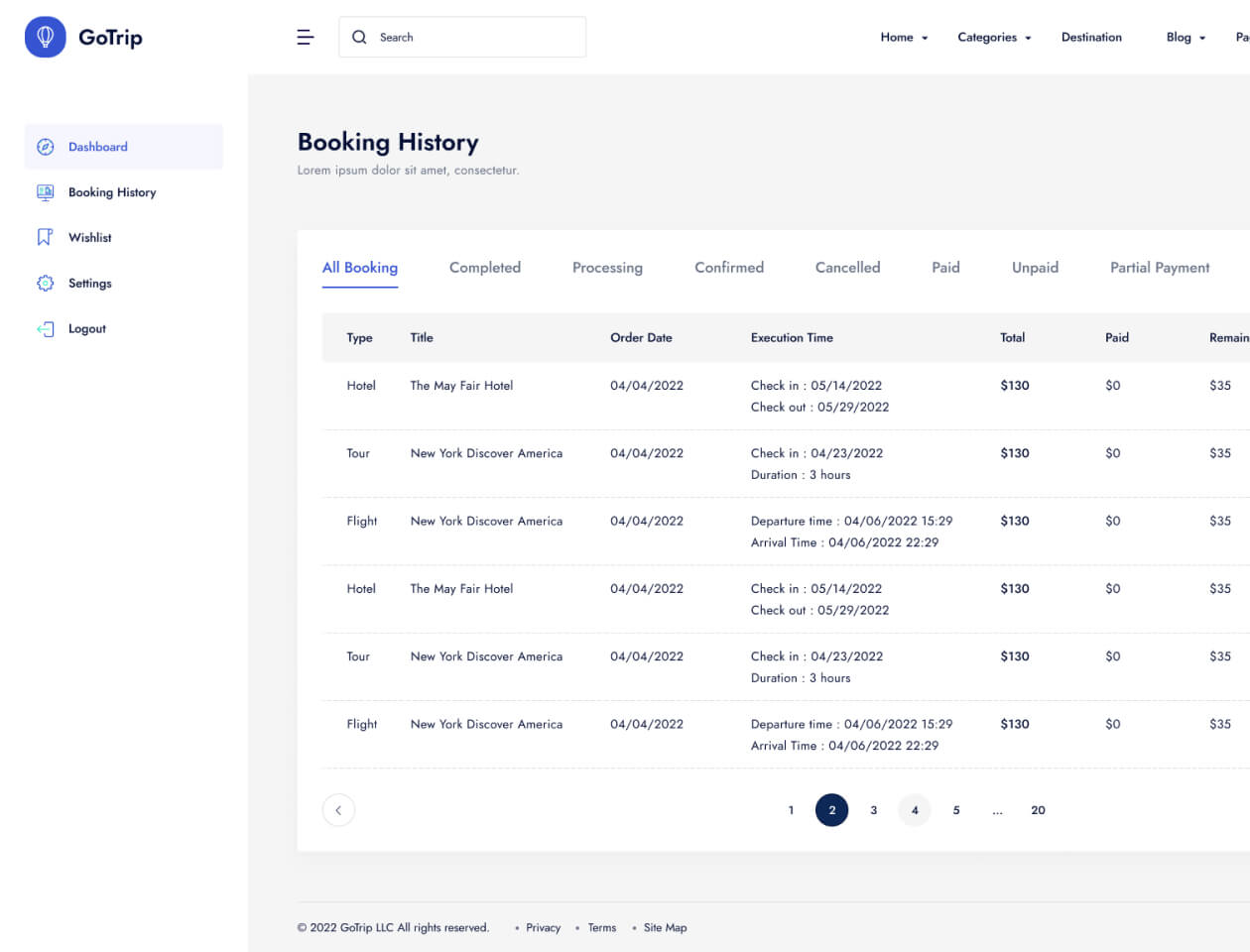Select the Cancelled bookings tab
Viewport: 1250px width, 952px height.
(847, 268)
